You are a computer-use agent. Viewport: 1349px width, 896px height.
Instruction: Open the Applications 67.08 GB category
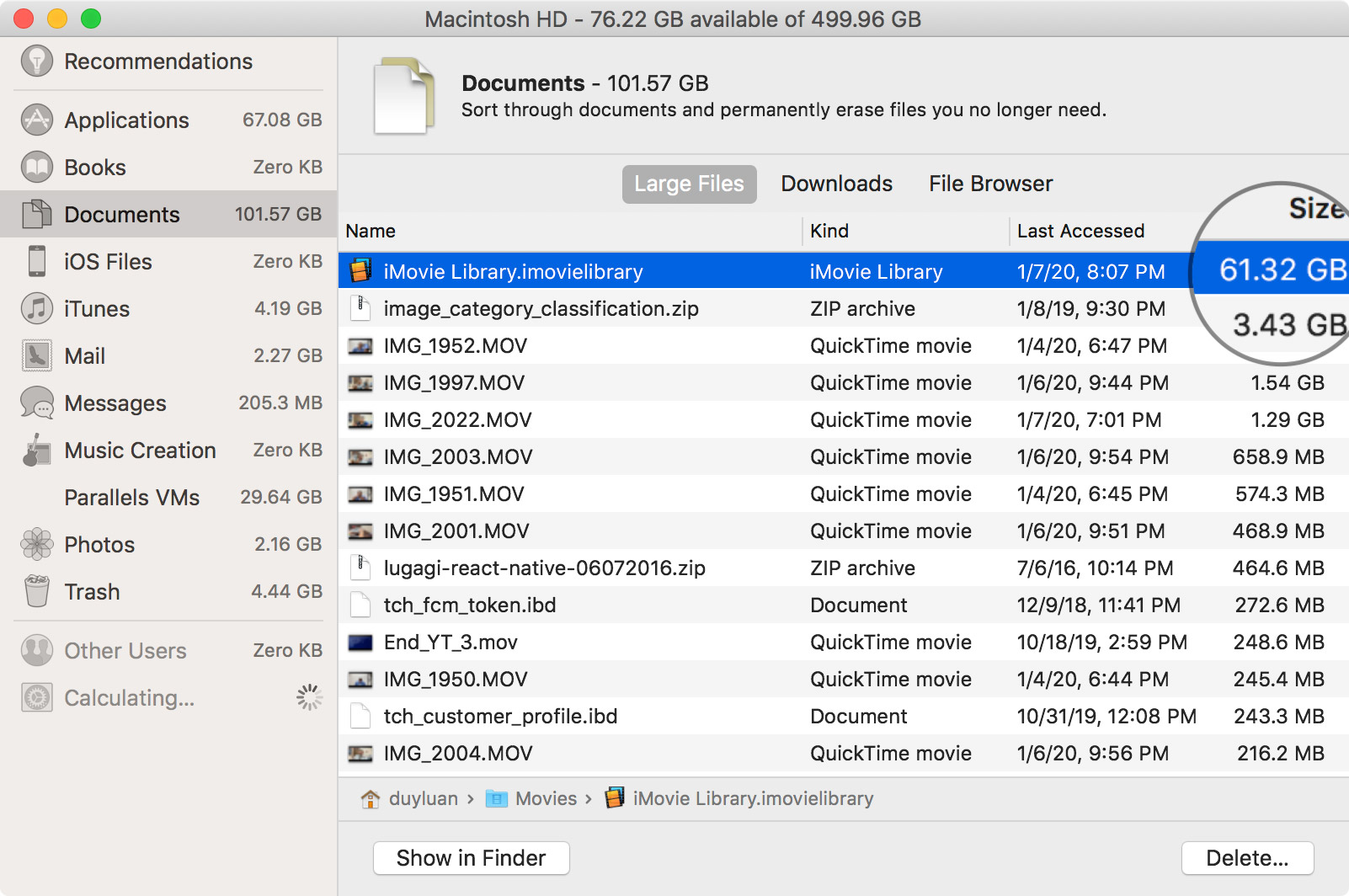168,120
